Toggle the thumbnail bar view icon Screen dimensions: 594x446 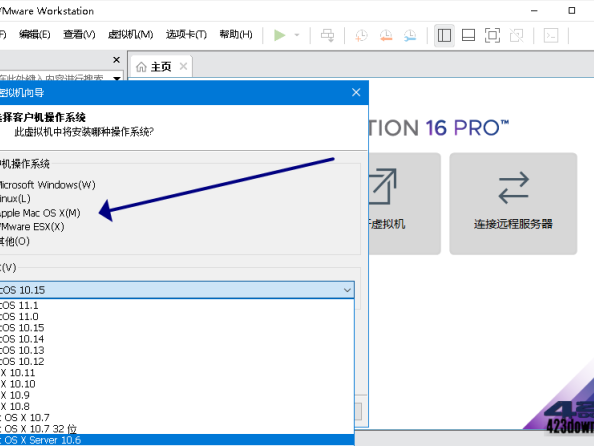point(468,35)
